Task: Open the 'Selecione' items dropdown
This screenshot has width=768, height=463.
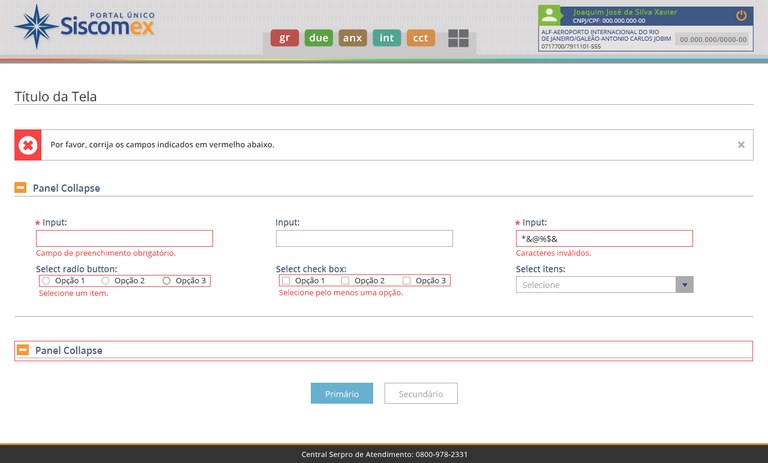Action: [604, 285]
